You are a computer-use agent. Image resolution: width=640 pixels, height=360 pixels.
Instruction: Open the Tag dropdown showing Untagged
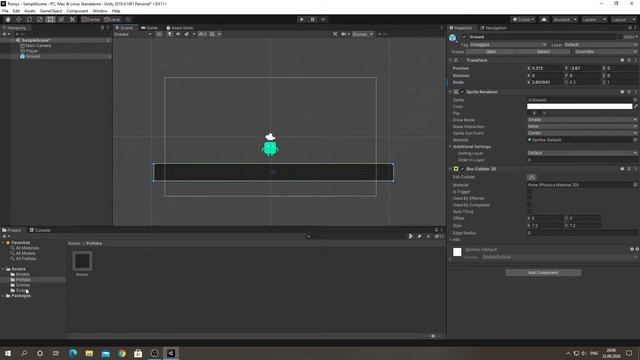click(508, 44)
